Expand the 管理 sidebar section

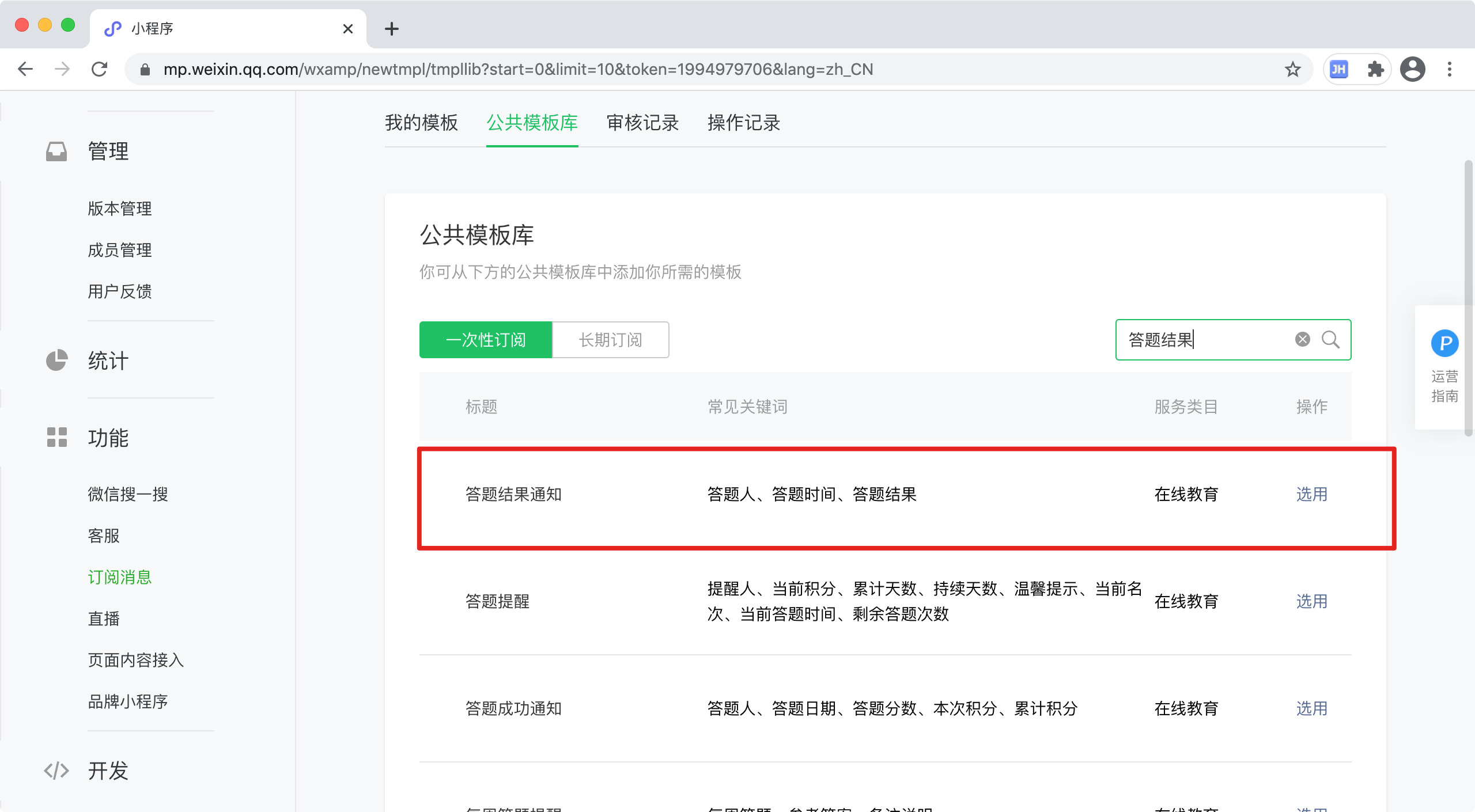pyautogui.click(x=108, y=151)
